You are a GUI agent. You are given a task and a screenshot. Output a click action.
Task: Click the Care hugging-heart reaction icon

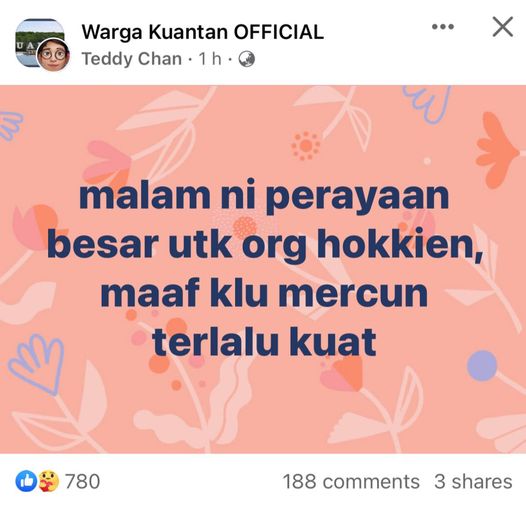(48, 481)
